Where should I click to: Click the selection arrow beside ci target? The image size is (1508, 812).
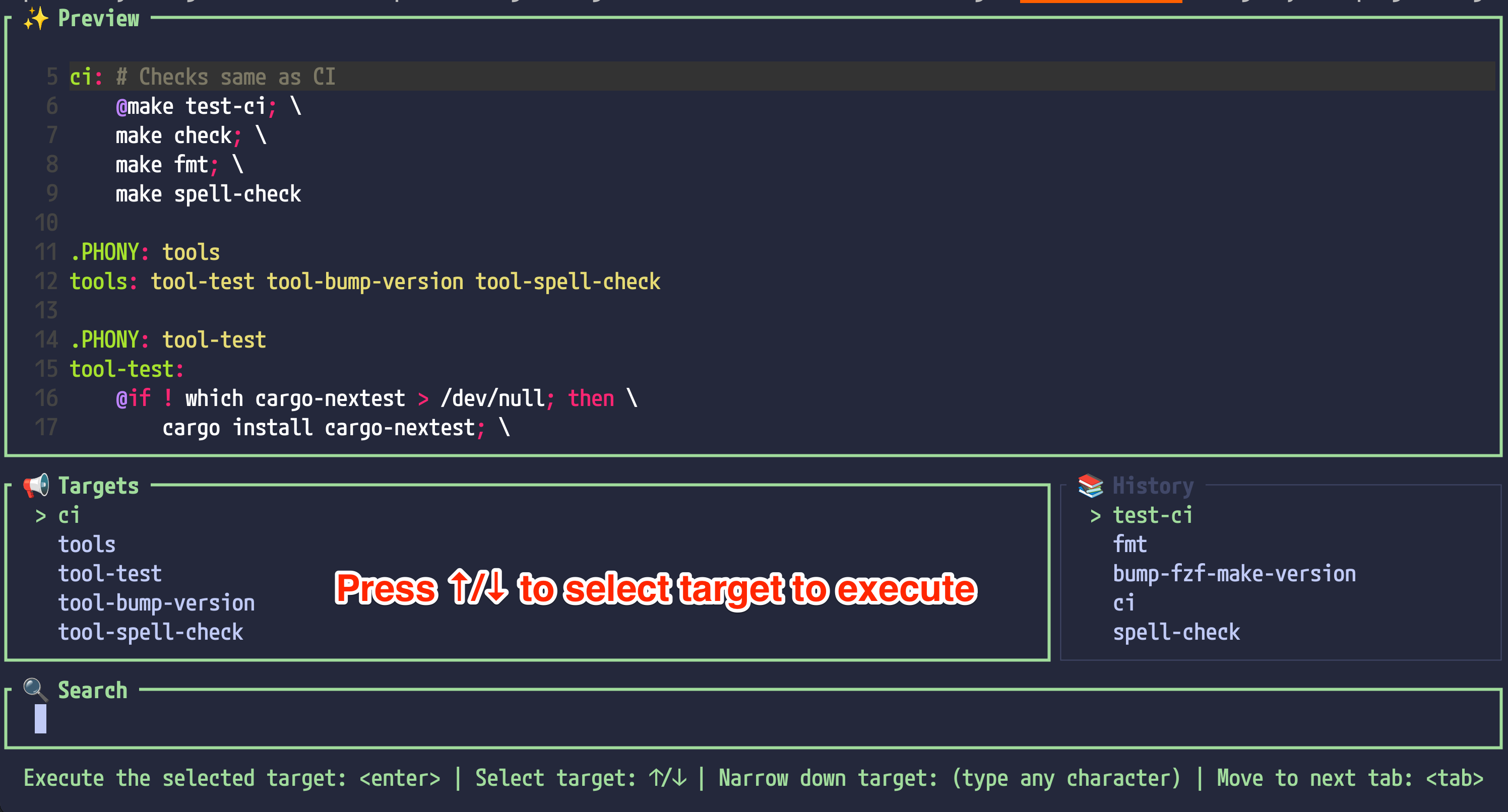[40, 515]
